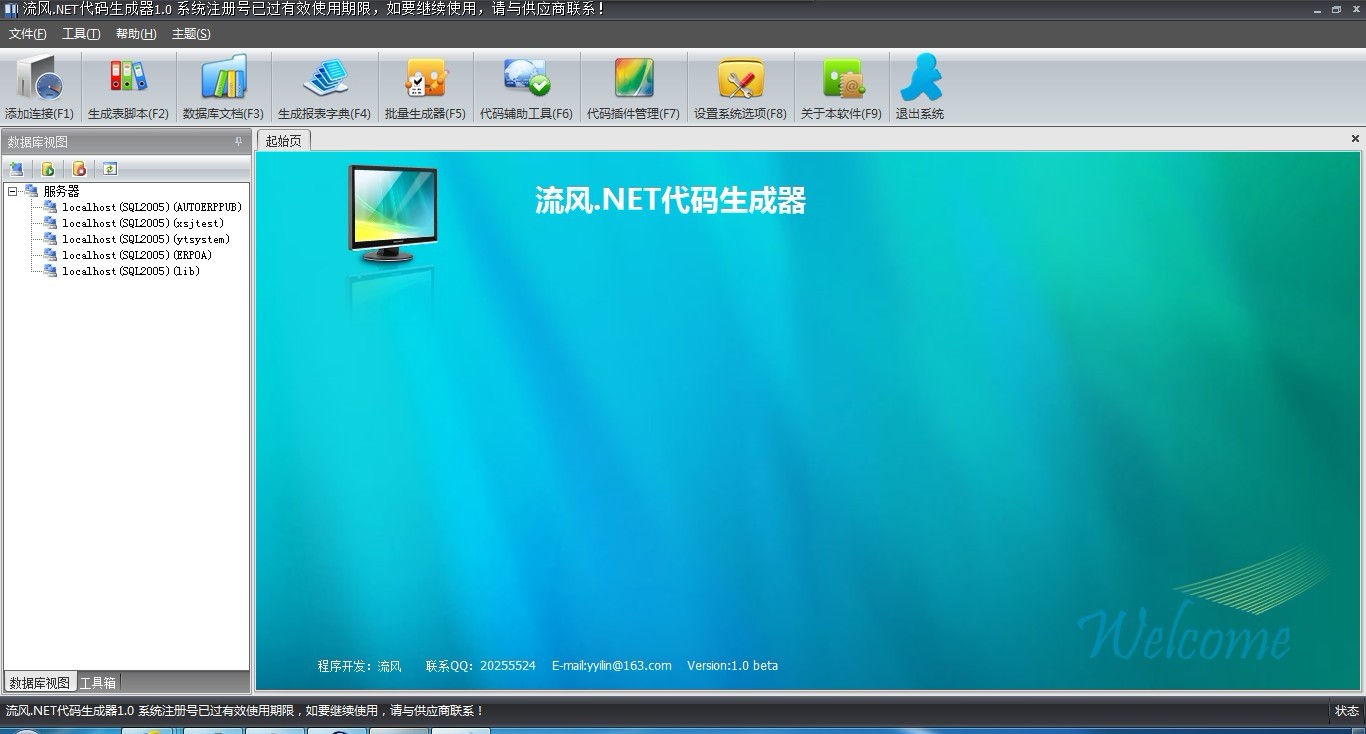Click the refresh icon in database view toolbar

point(110,169)
